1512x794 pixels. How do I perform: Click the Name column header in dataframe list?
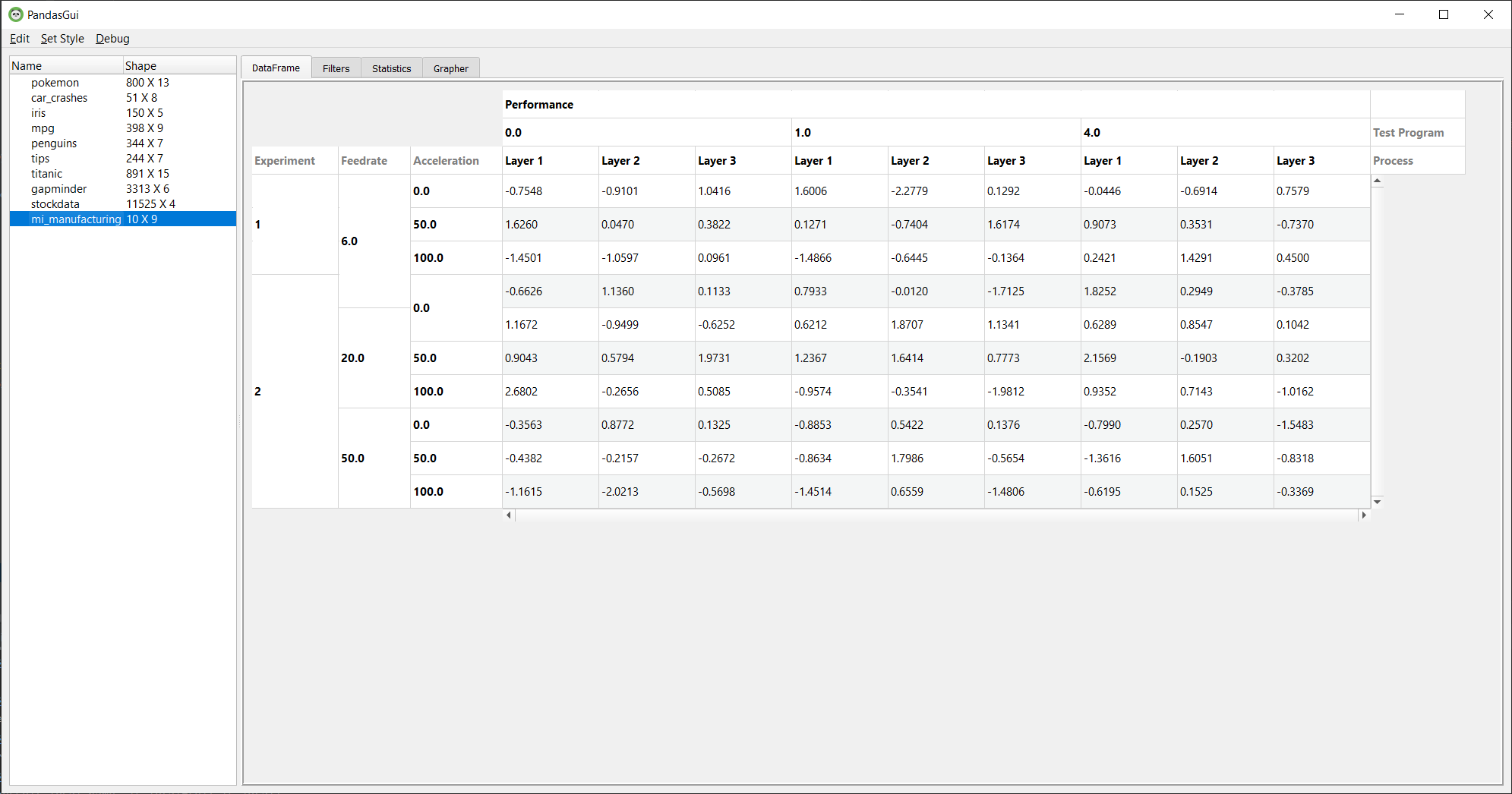pyautogui.click(x=66, y=65)
